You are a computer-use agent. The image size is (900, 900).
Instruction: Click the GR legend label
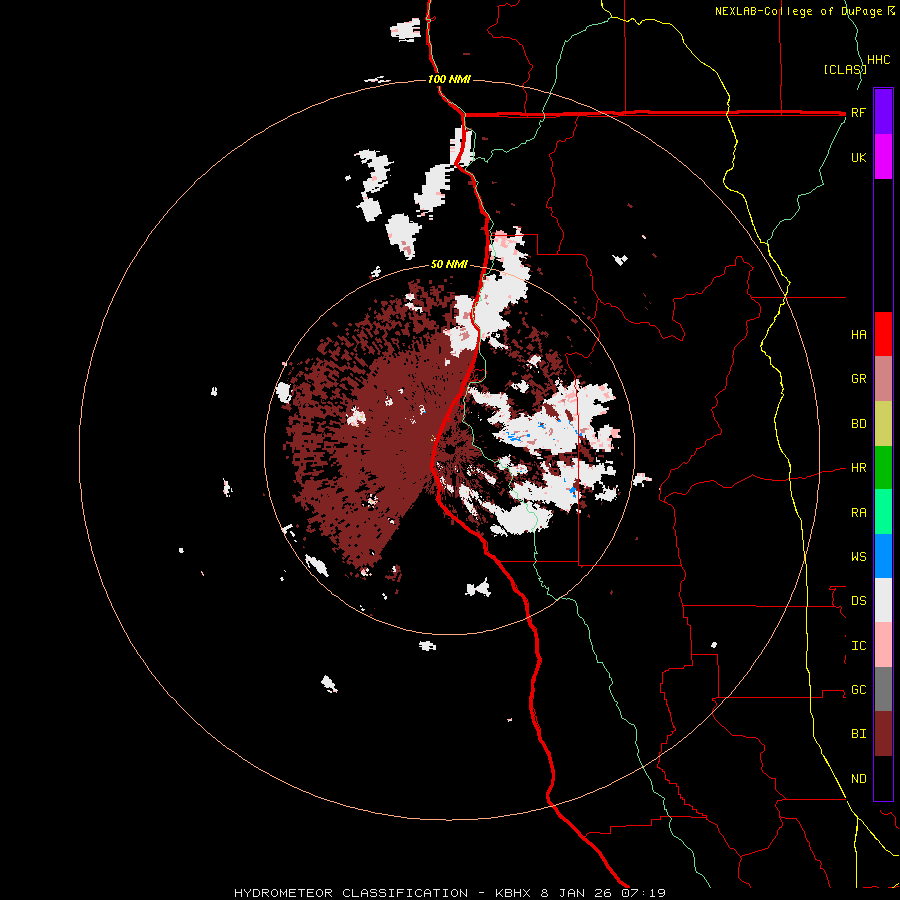coord(859,379)
